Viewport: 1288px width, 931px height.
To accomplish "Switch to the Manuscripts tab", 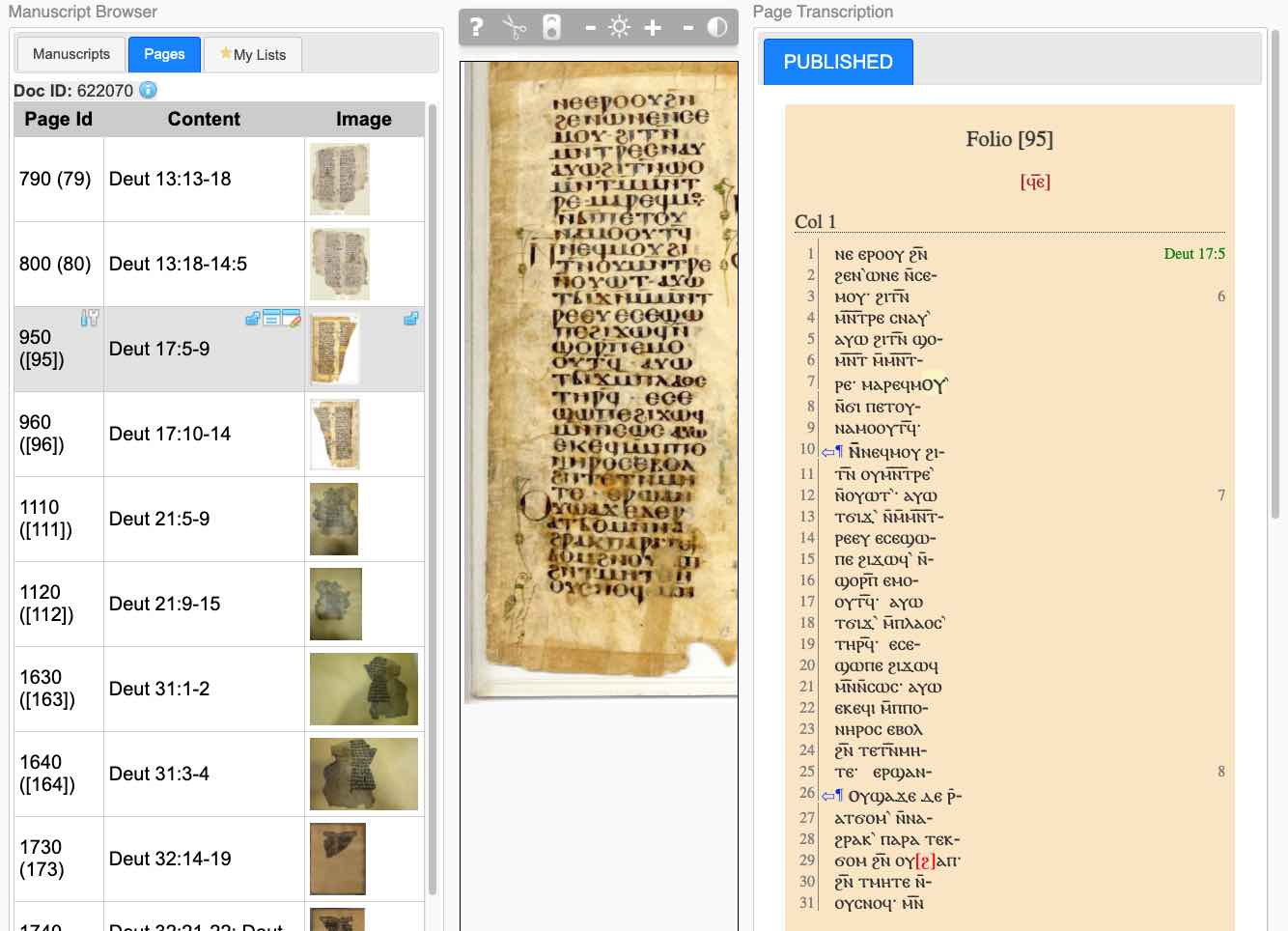I will click(71, 54).
